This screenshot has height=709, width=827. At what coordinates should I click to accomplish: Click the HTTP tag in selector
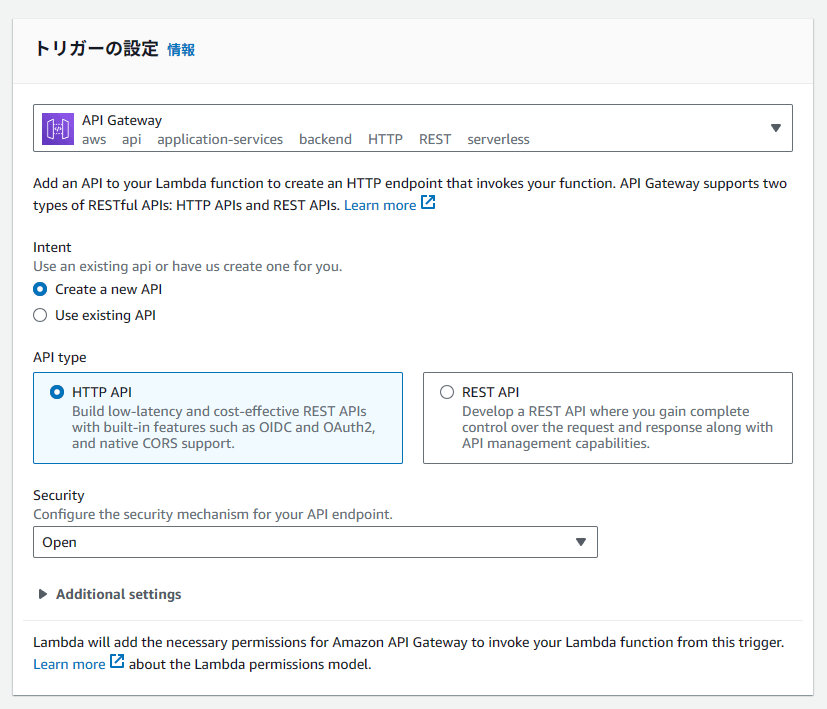coord(385,139)
